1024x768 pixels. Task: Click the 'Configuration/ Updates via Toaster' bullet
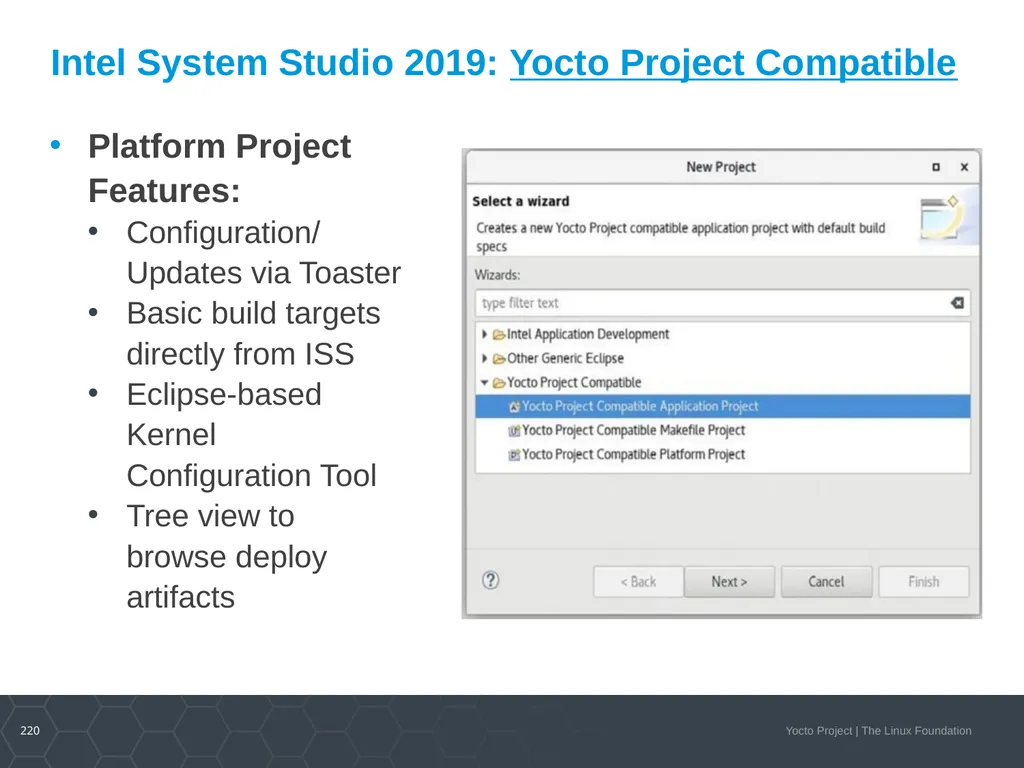263,253
